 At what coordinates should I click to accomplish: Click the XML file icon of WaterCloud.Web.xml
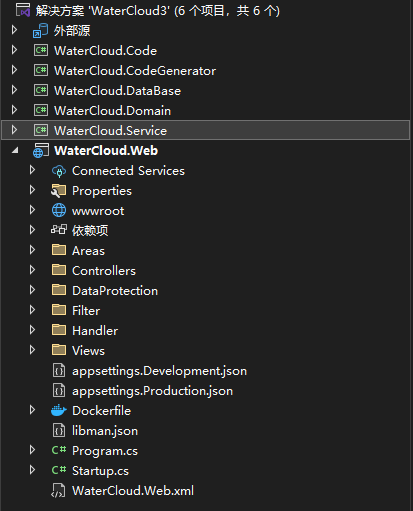(x=58, y=491)
